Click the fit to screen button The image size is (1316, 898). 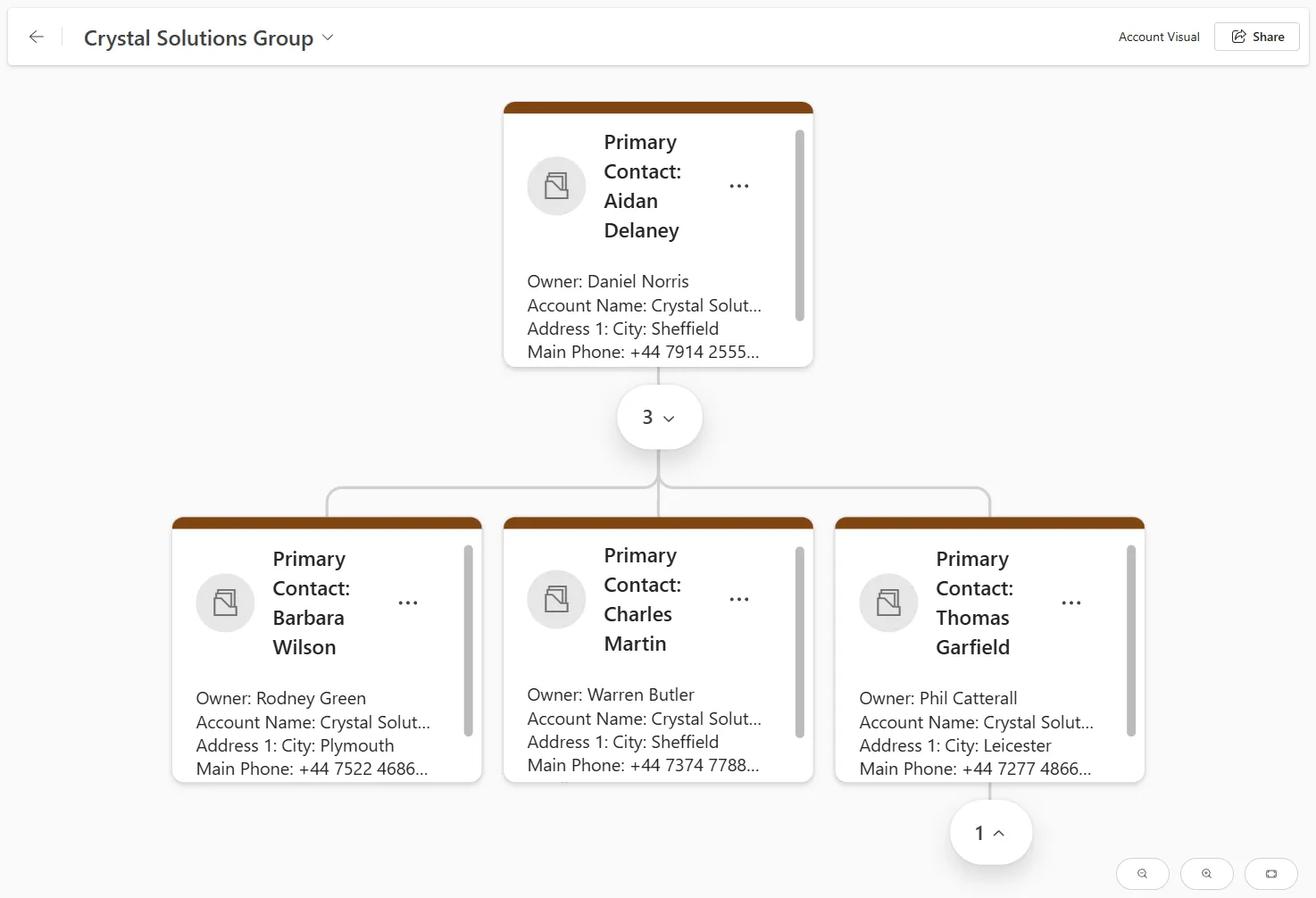(x=1270, y=873)
